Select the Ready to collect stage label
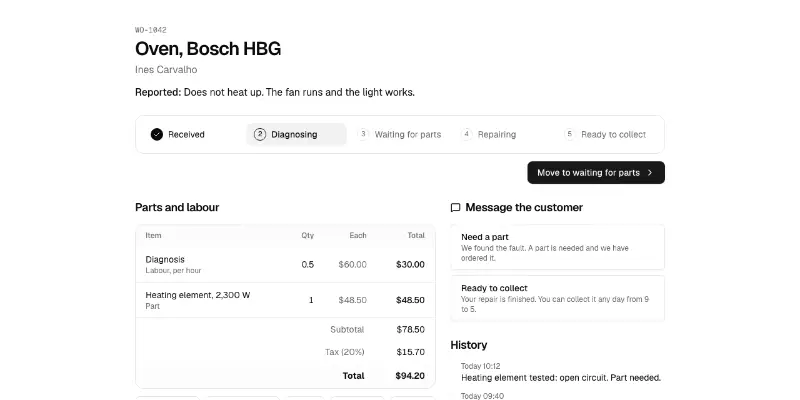The image size is (800, 400). [613, 135]
